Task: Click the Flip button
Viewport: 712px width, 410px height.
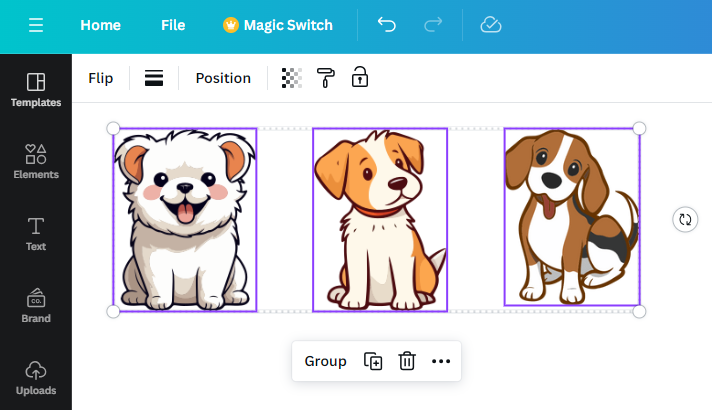Action: [x=100, y=78]
